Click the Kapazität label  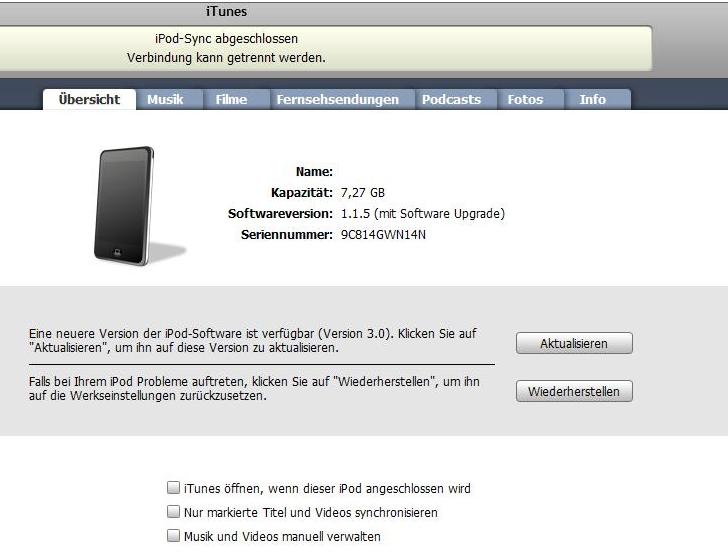click(x=302, y=193)
